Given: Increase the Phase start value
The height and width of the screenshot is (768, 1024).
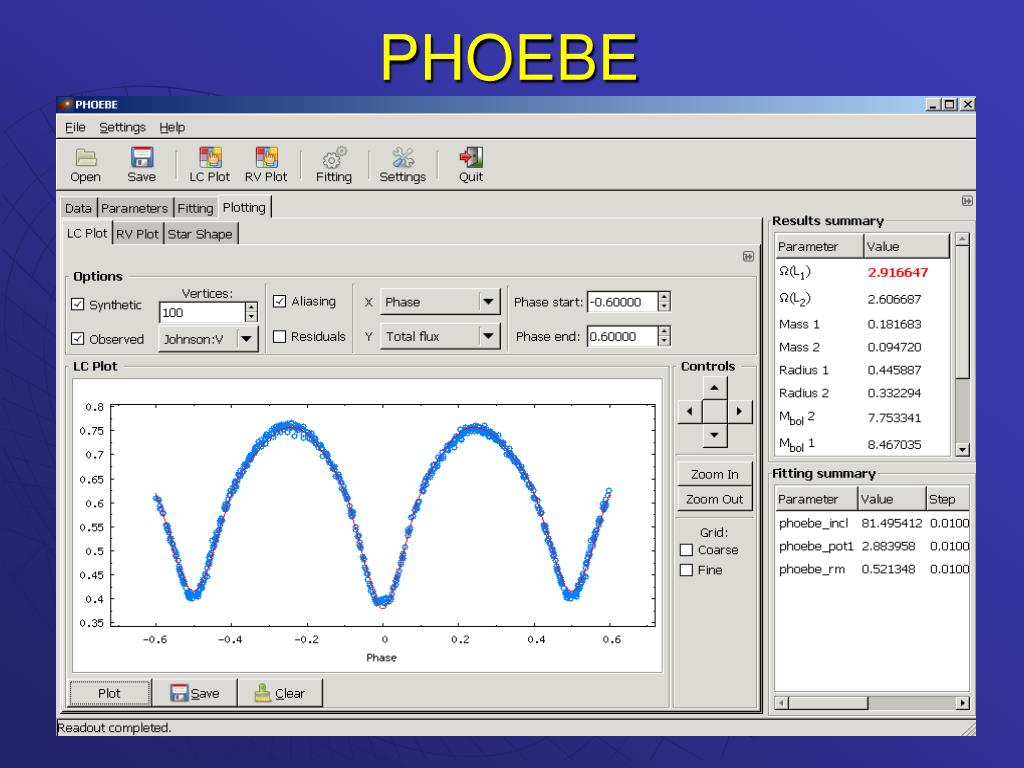Looking at the screenshot, I should (x=664, y=297).
